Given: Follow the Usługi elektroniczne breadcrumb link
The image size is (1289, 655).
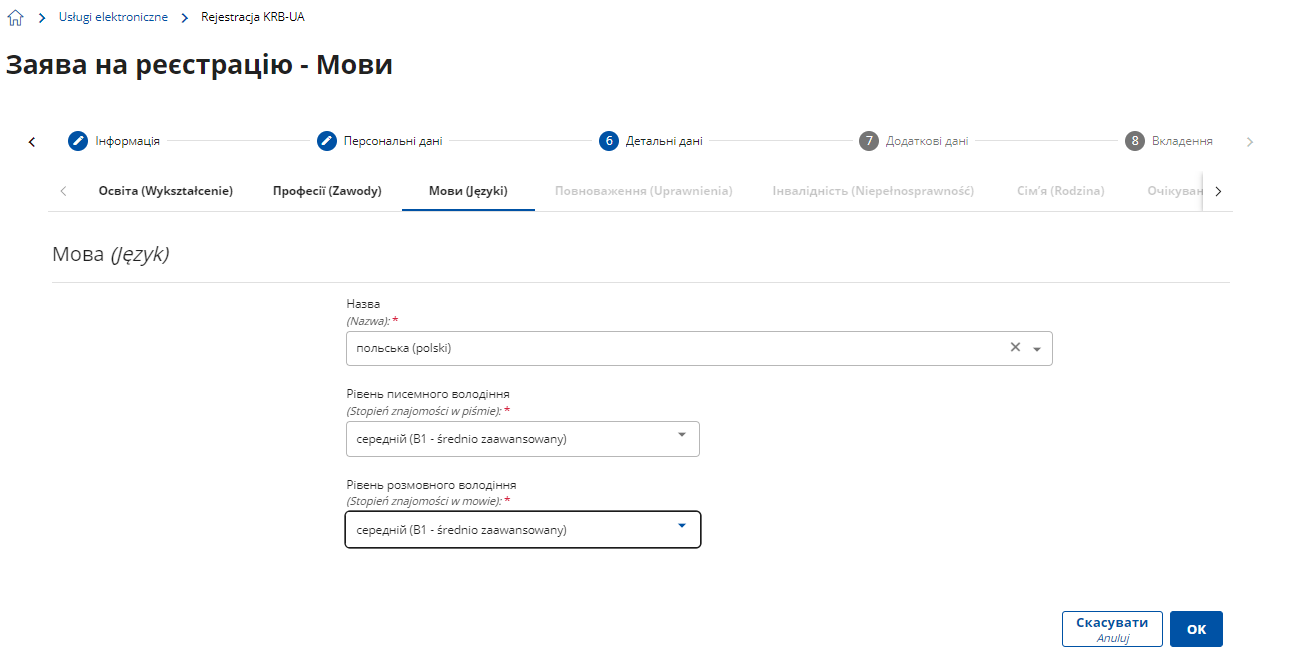Looking at the screenshot, I should point(113,17).
